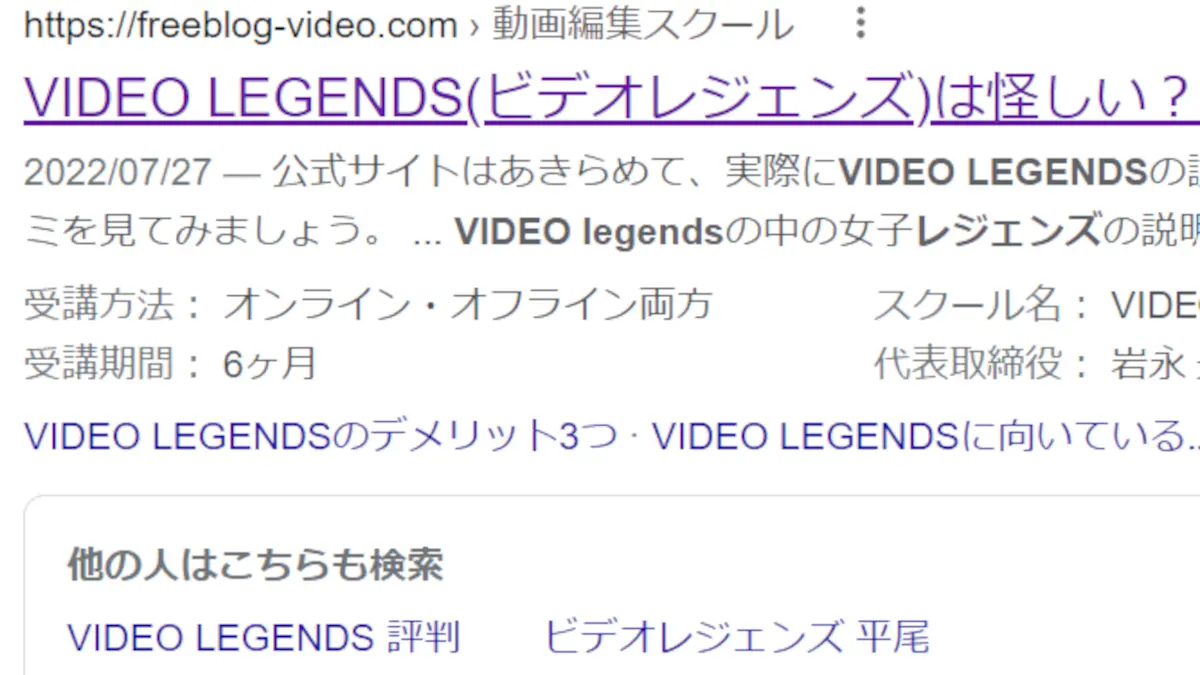
Task: Click the 代表取締役 label
Action: click(969, 364)
